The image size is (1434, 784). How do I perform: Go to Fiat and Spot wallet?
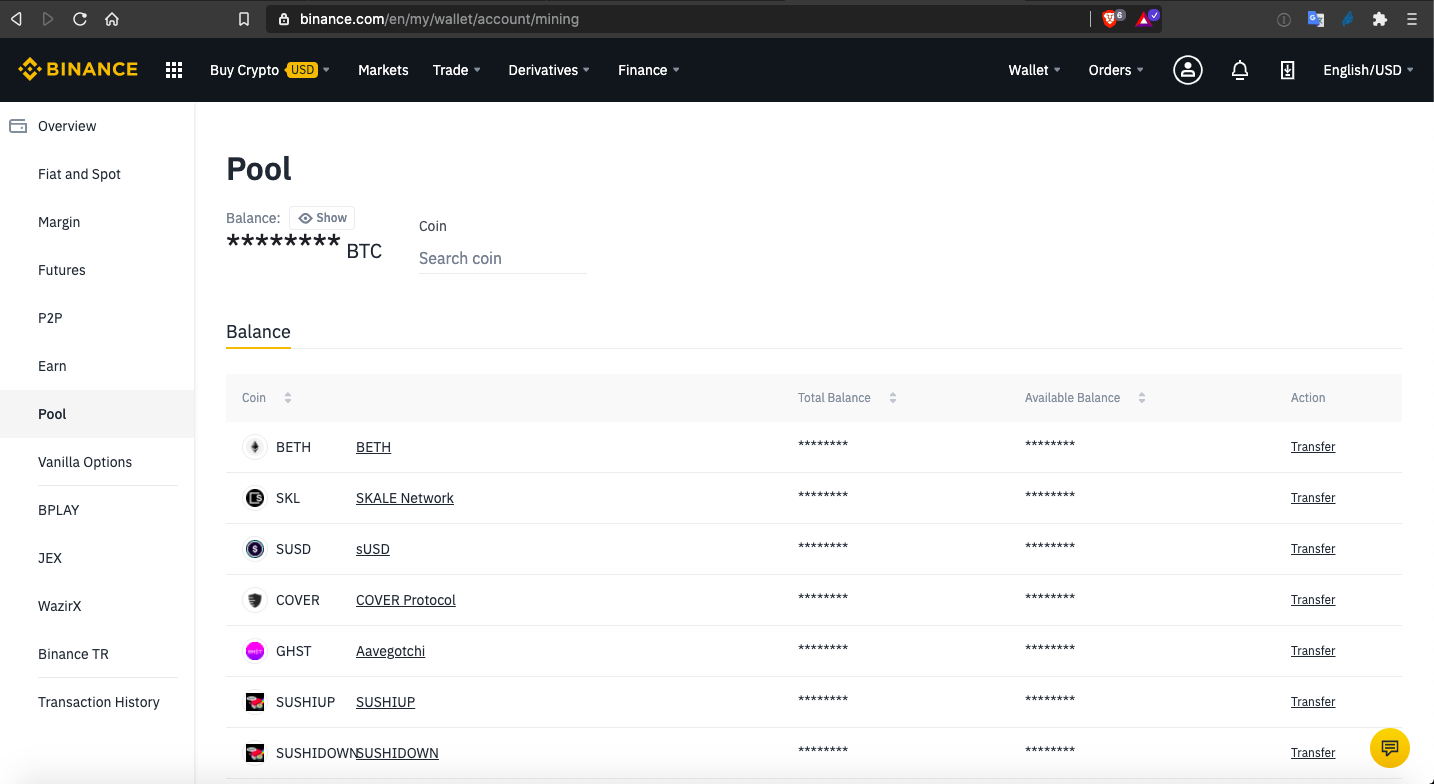(79, 174)
